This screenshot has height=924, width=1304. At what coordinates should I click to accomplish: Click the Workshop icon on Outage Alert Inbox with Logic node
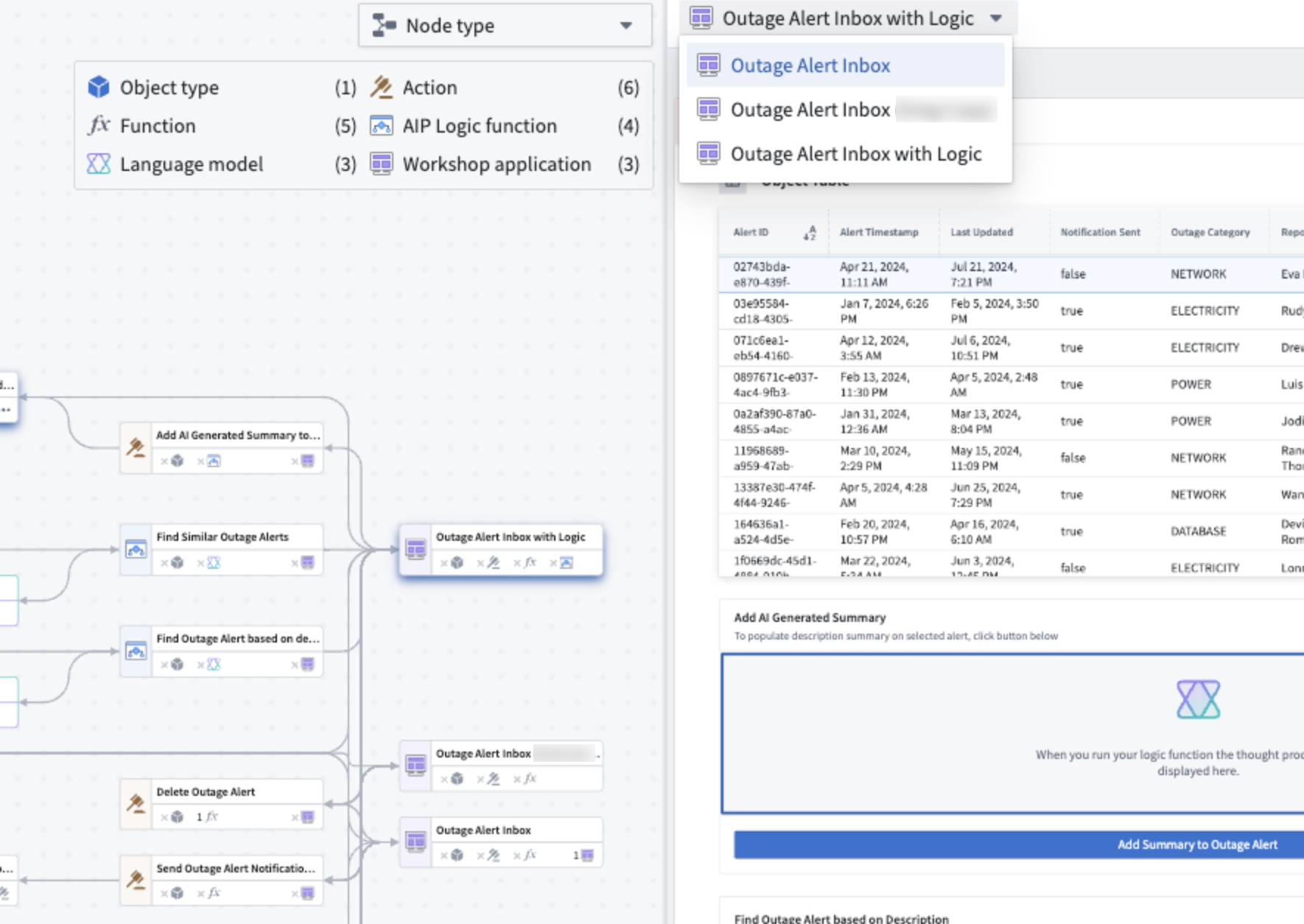point(416,549)
